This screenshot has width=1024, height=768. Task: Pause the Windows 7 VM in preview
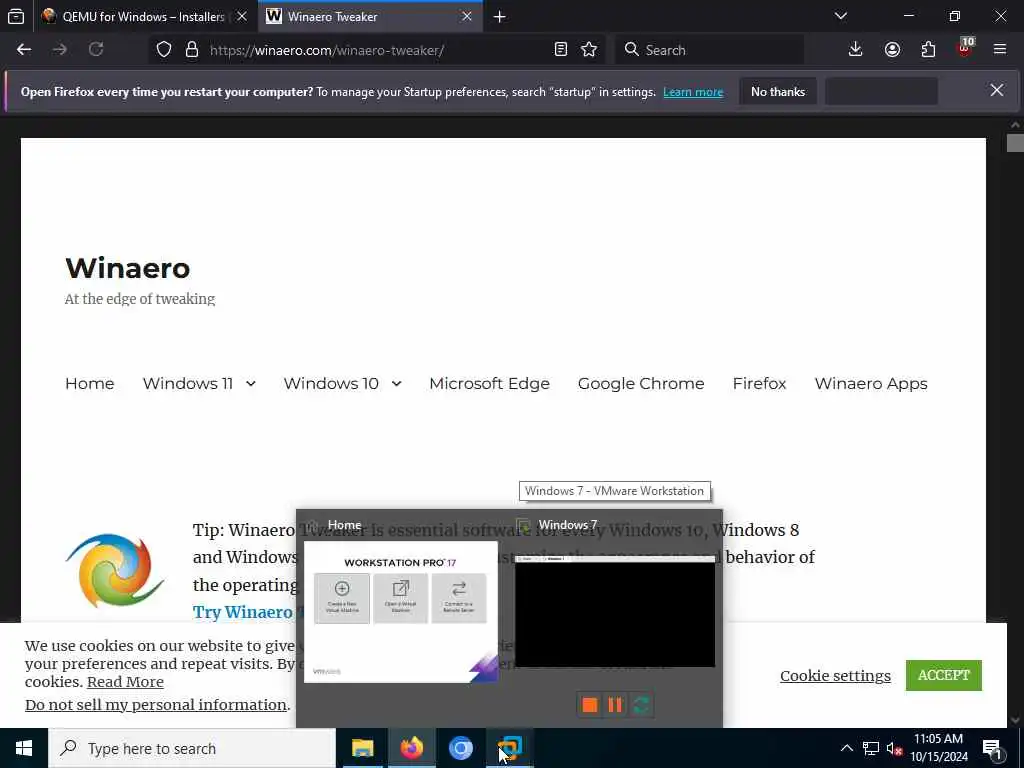coord(615,705)
